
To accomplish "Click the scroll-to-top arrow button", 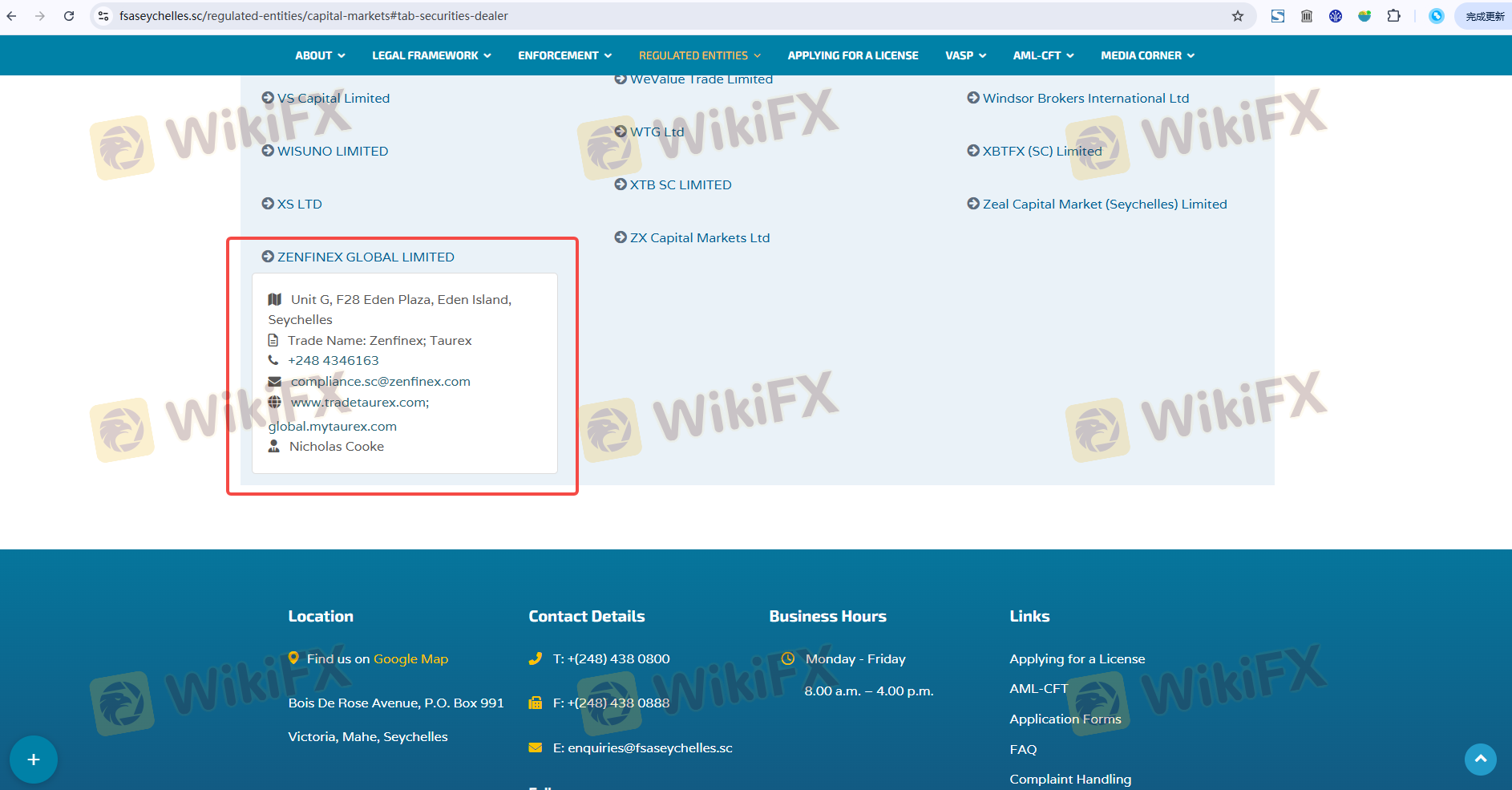I will (1480, 759).
